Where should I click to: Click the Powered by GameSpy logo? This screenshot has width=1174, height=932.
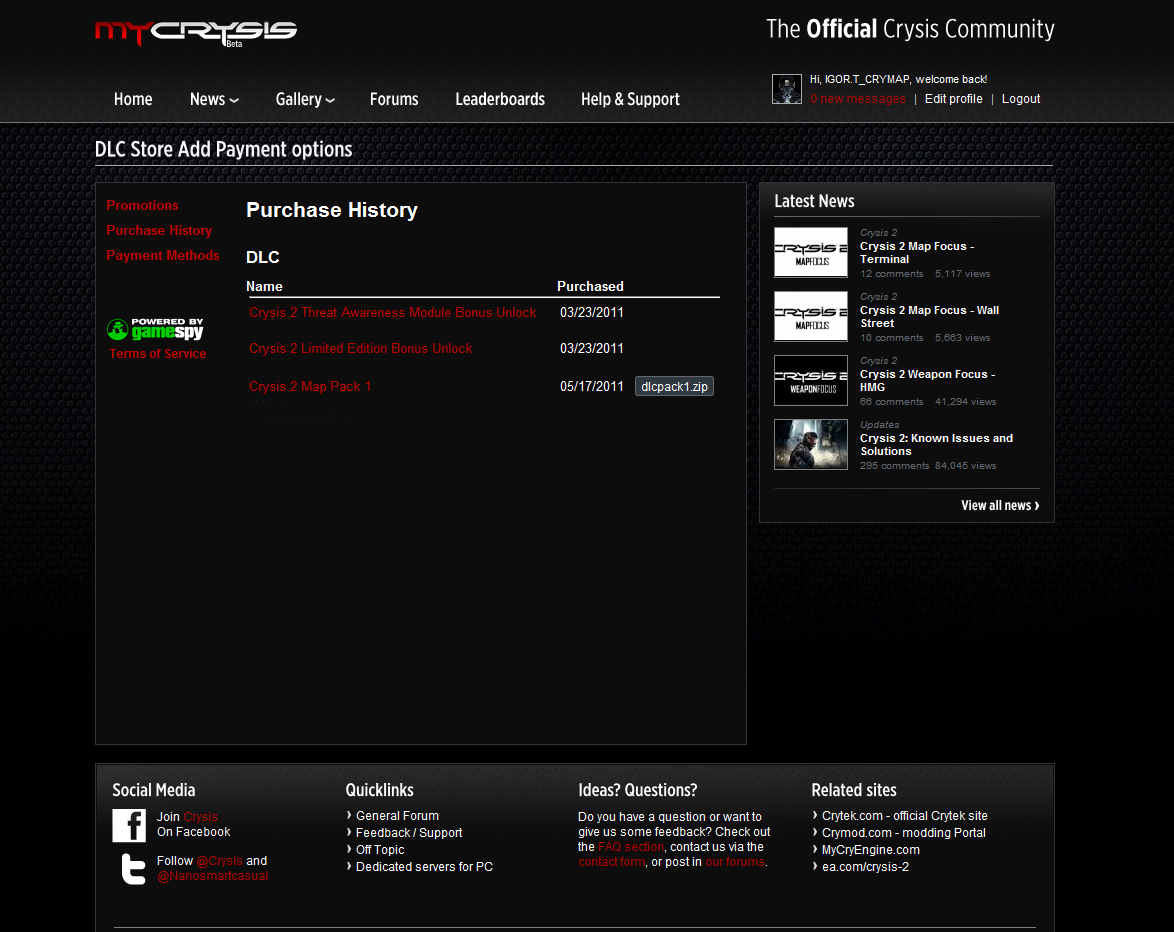156,329
